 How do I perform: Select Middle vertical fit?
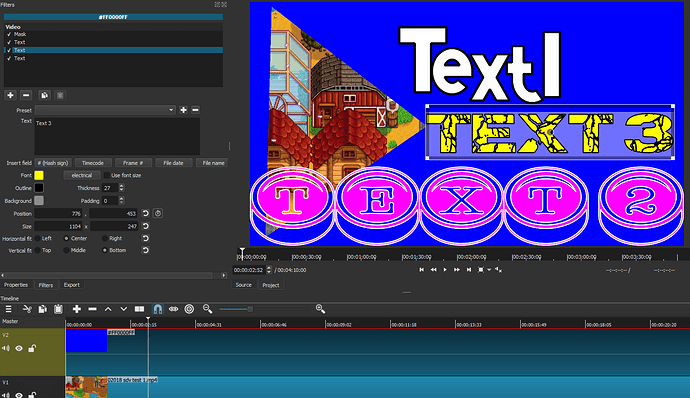coord(66,250)
